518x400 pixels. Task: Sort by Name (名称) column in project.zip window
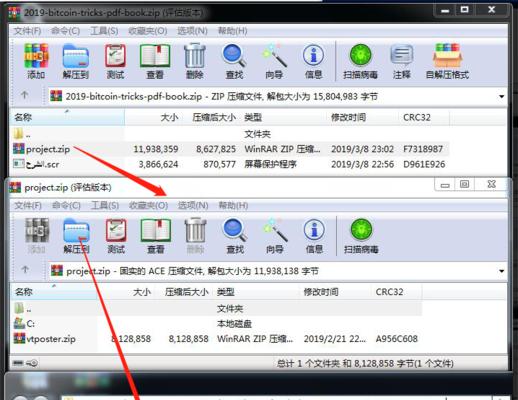click(54, 292)
